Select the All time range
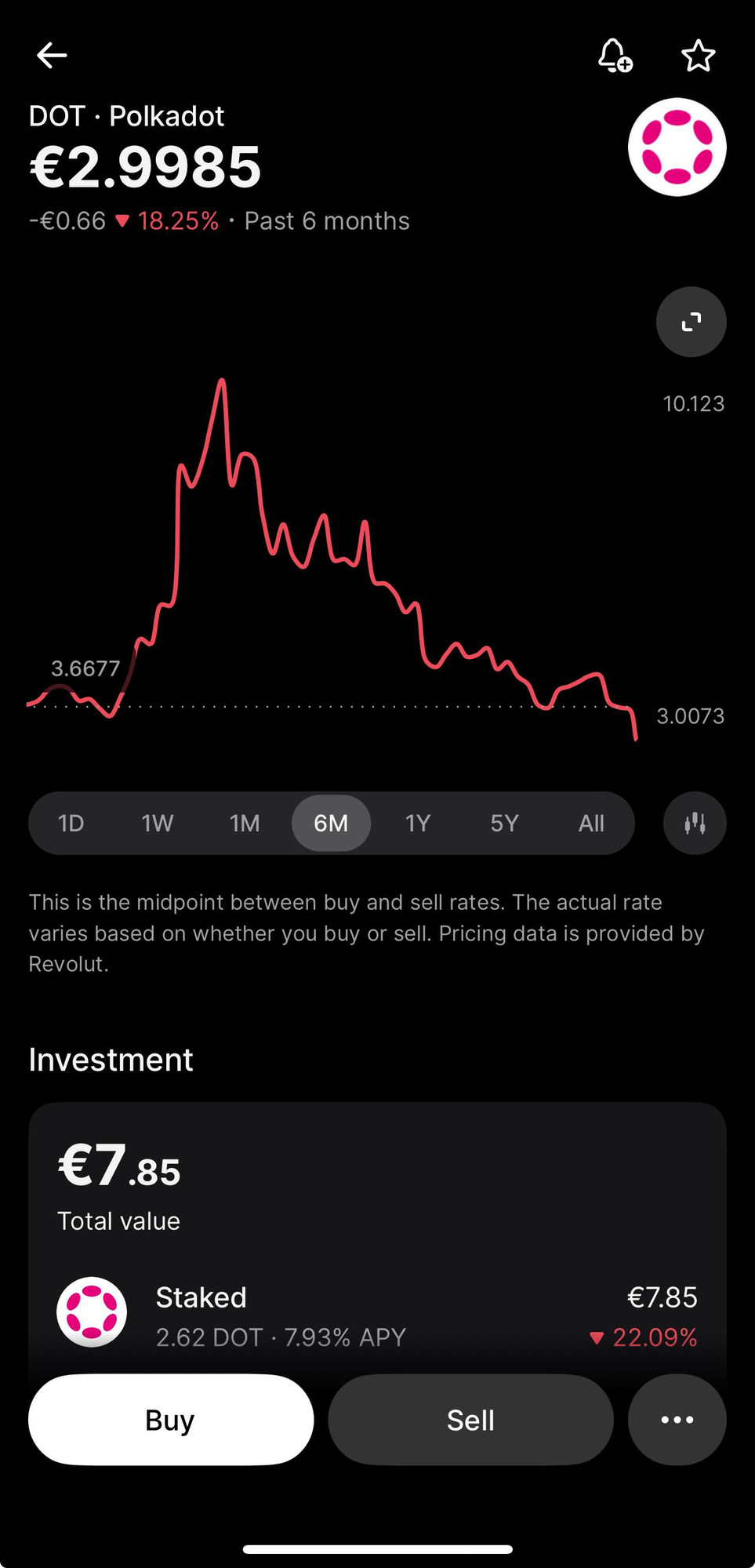This screenshot has height=1568, width=755. [591, 823]
